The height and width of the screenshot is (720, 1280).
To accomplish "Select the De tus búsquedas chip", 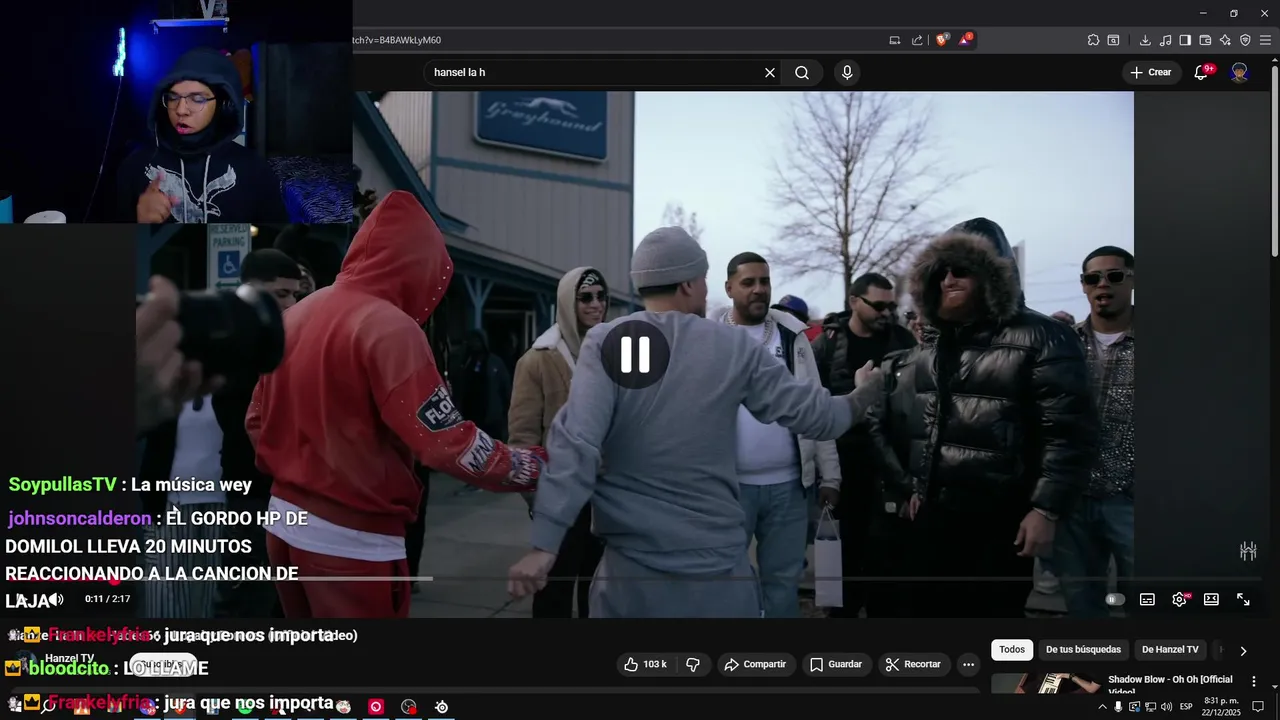I will pos(1083,650).
